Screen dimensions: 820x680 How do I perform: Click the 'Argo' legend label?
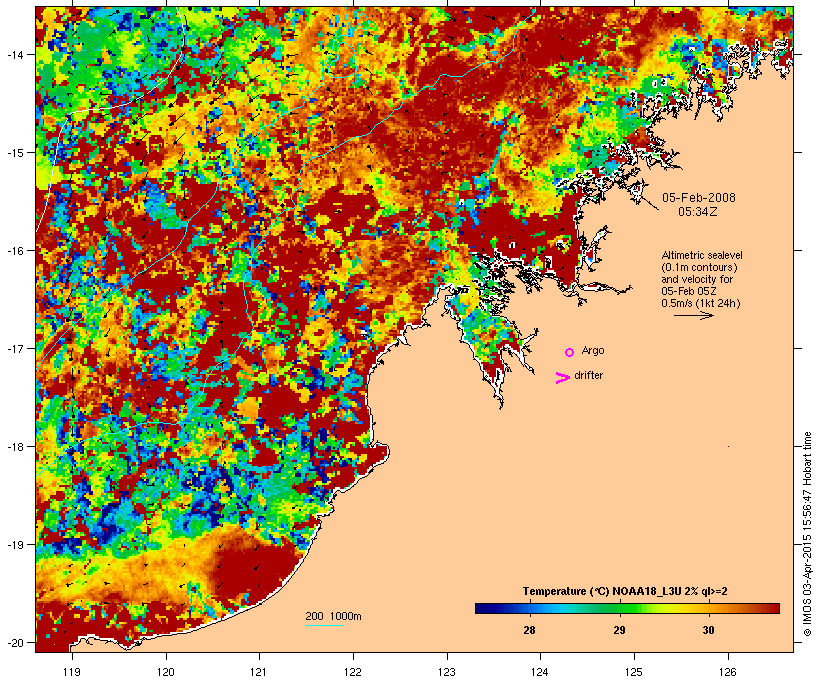tap(593, 350)
